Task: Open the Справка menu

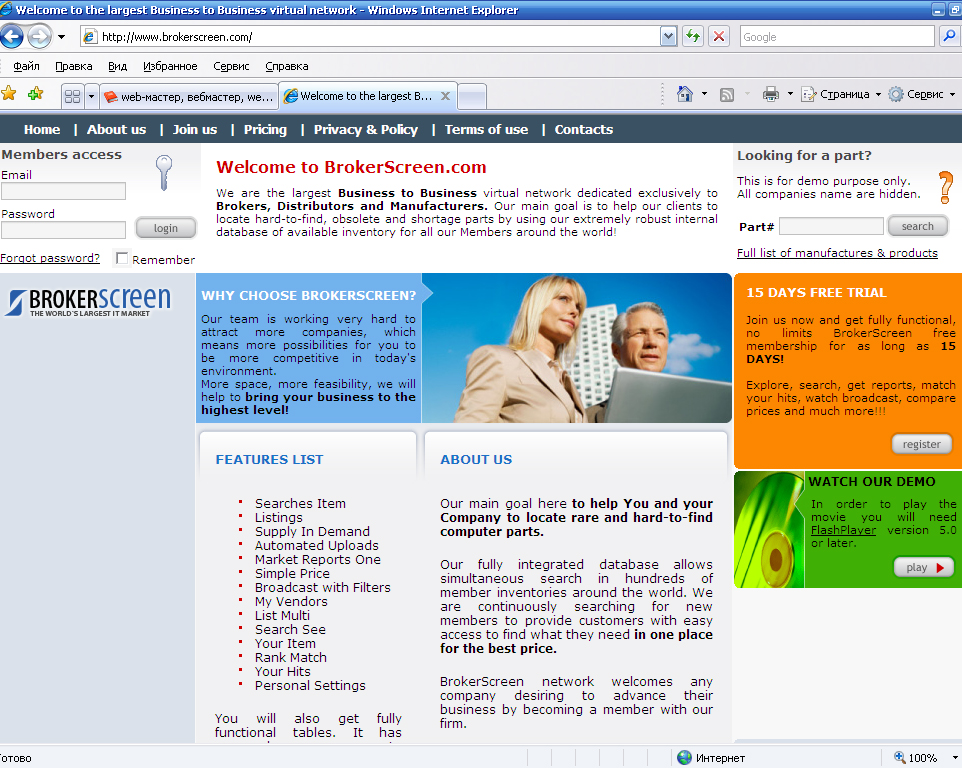Action: [x=287, y=66]
